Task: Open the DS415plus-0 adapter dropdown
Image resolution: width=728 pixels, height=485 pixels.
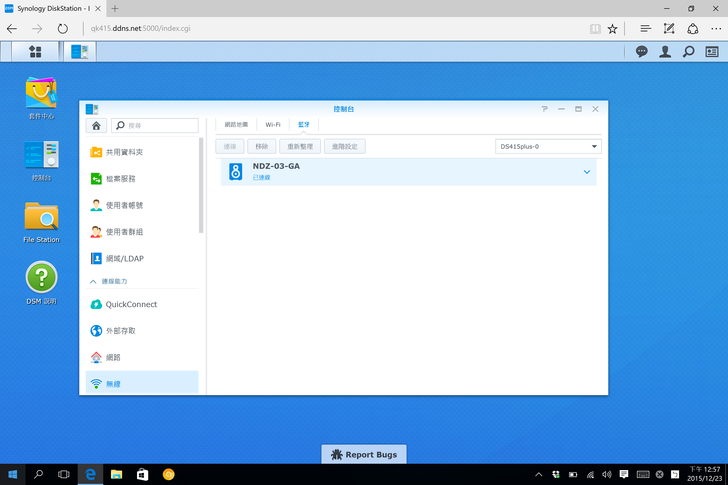Action: (548, 147)
